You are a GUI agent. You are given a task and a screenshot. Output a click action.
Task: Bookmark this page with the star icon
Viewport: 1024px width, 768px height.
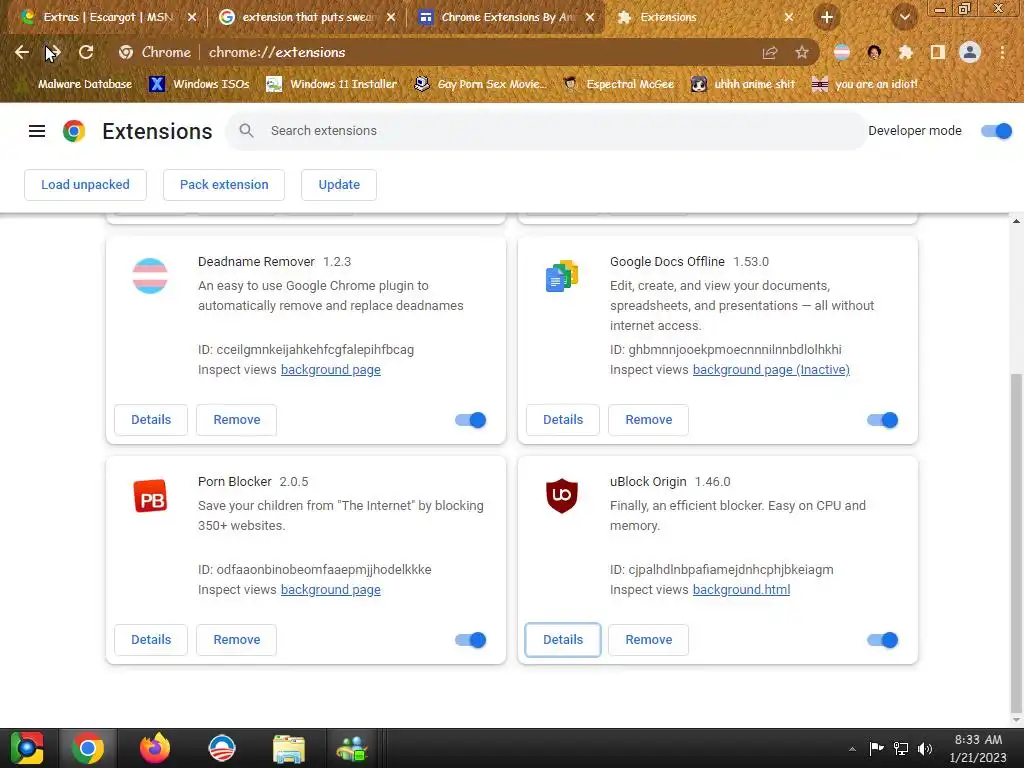802,52
